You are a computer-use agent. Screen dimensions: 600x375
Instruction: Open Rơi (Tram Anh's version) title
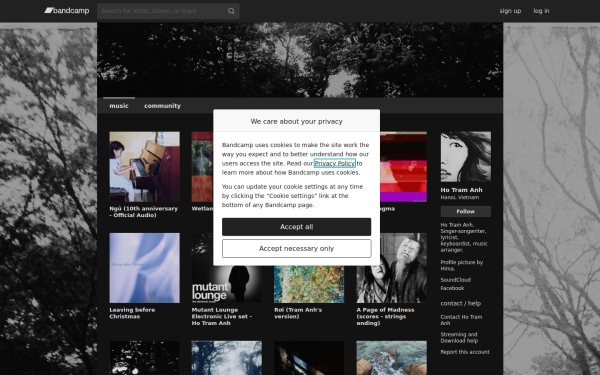click(x=298, y=313)
